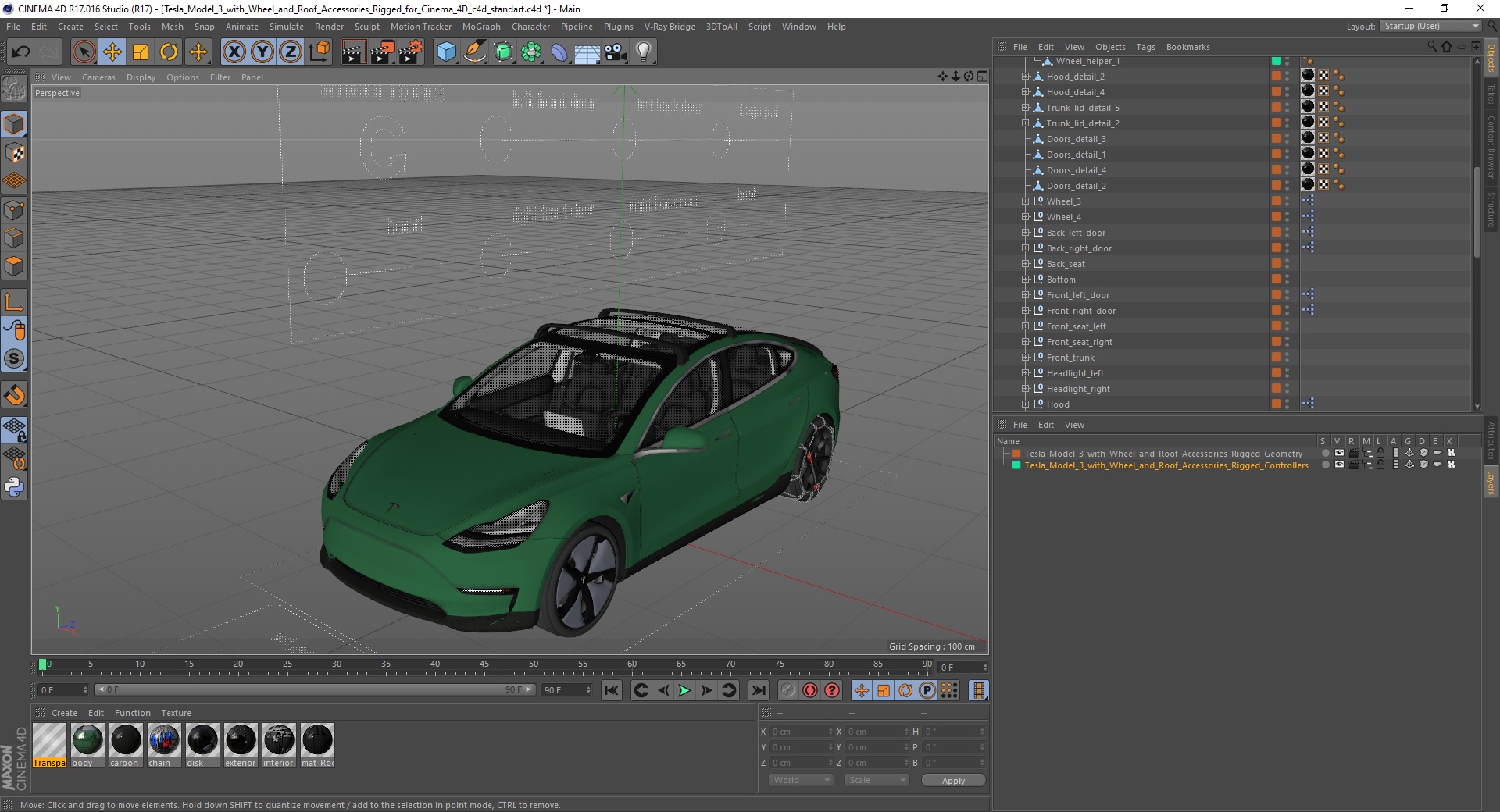Activate the Move tool
The image size is (1500, 812).
[112, 52]
